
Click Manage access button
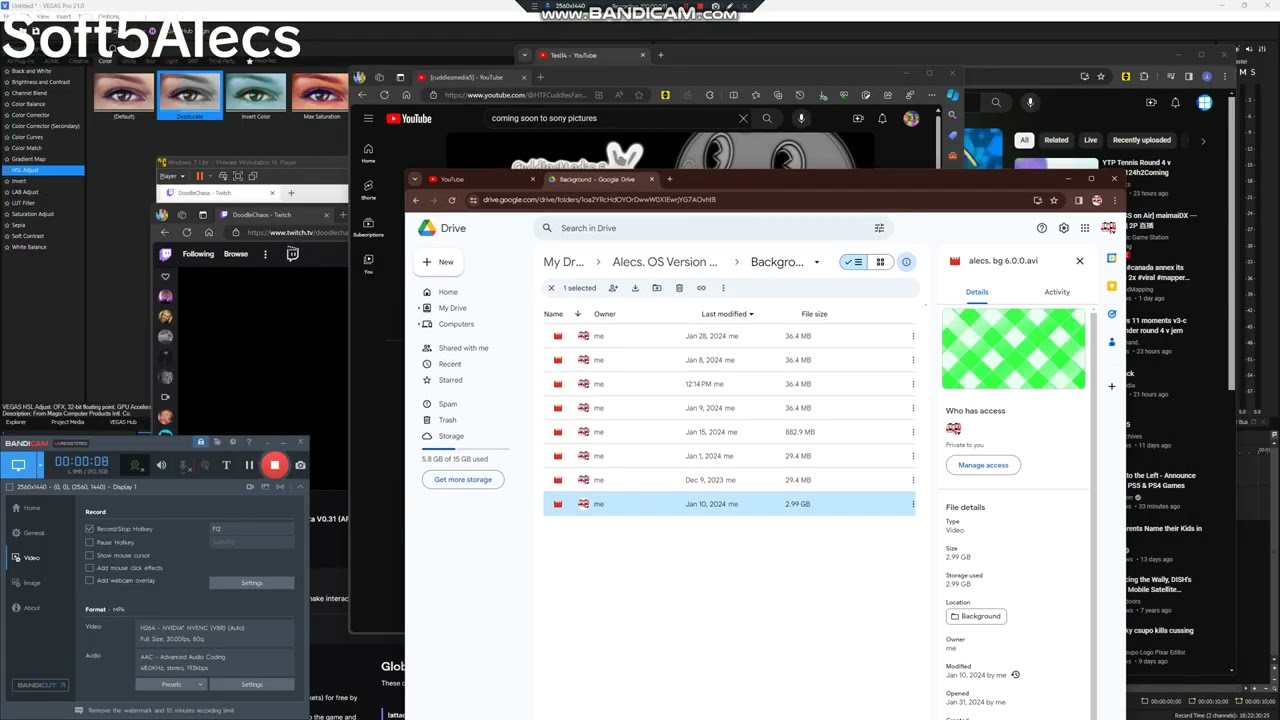[983, 465]
